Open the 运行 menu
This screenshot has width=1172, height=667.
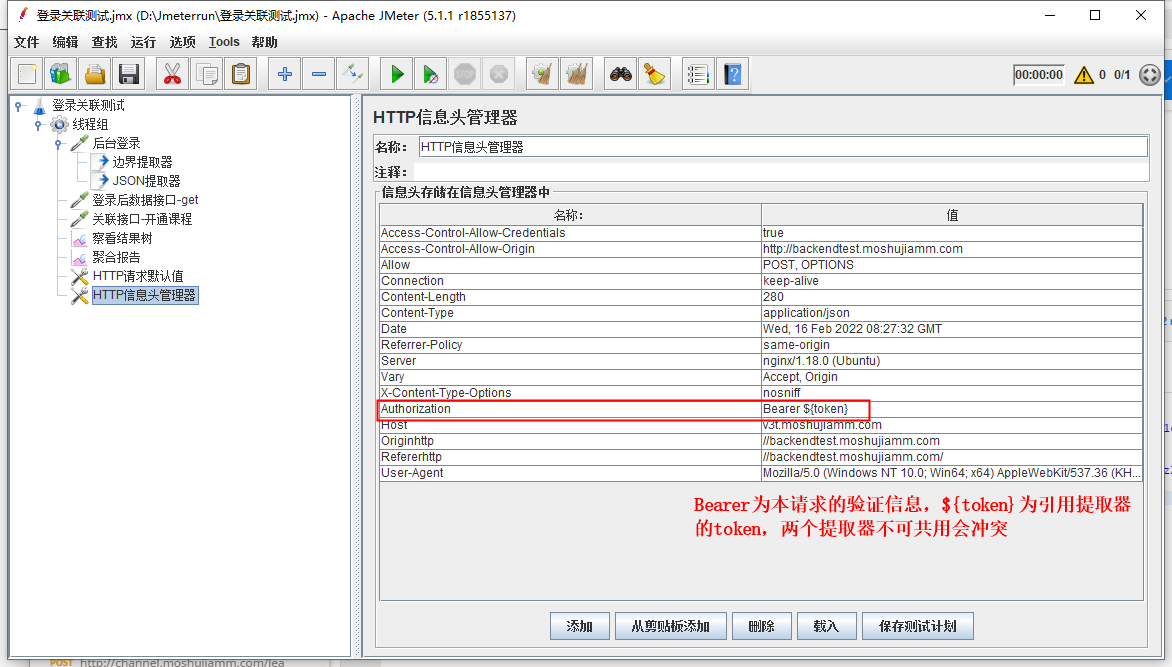[x=143, y=42]
